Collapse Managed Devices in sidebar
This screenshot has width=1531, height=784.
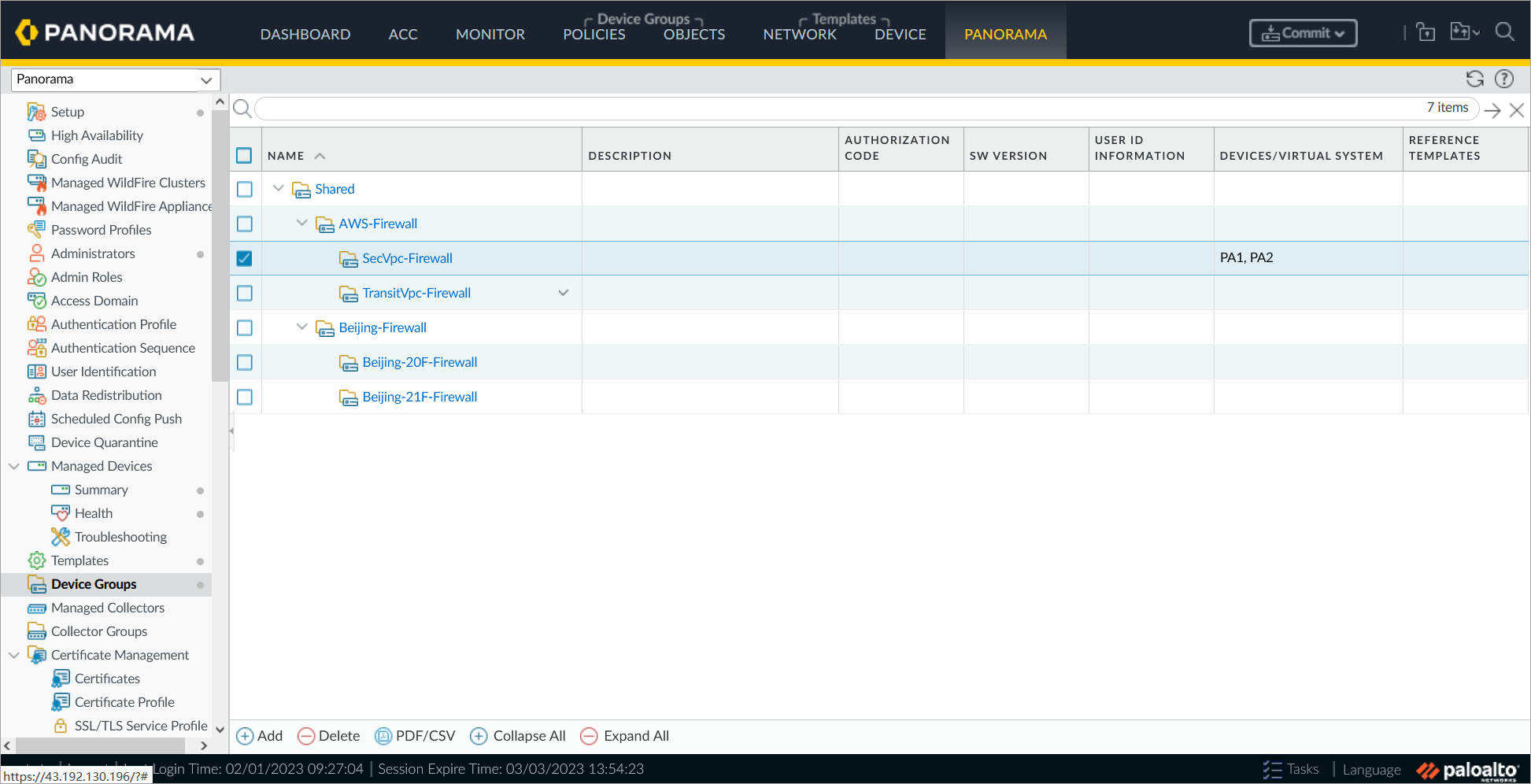coord(13,466)
